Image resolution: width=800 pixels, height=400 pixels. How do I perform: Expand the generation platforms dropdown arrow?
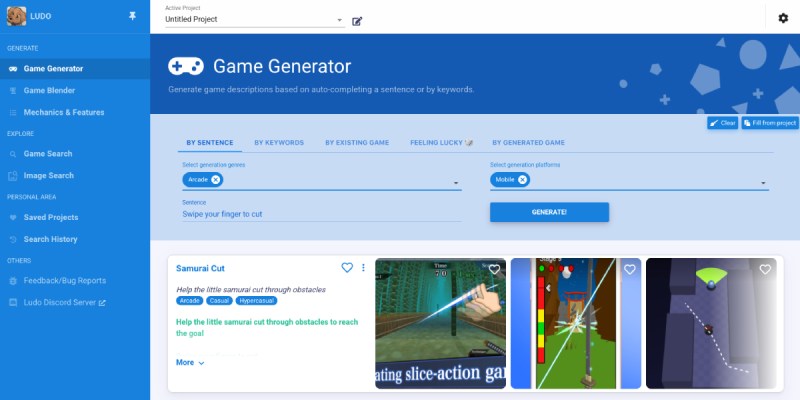(x=763, y=183)
